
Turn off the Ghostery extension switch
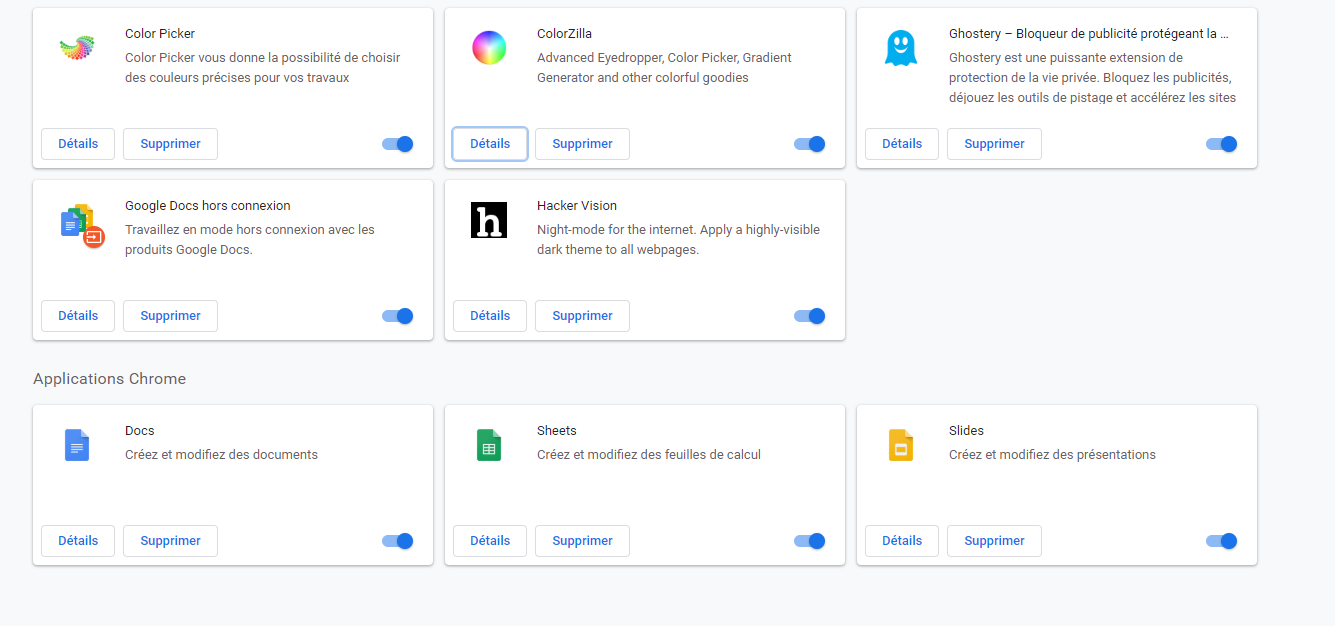tap(1221, 144)
